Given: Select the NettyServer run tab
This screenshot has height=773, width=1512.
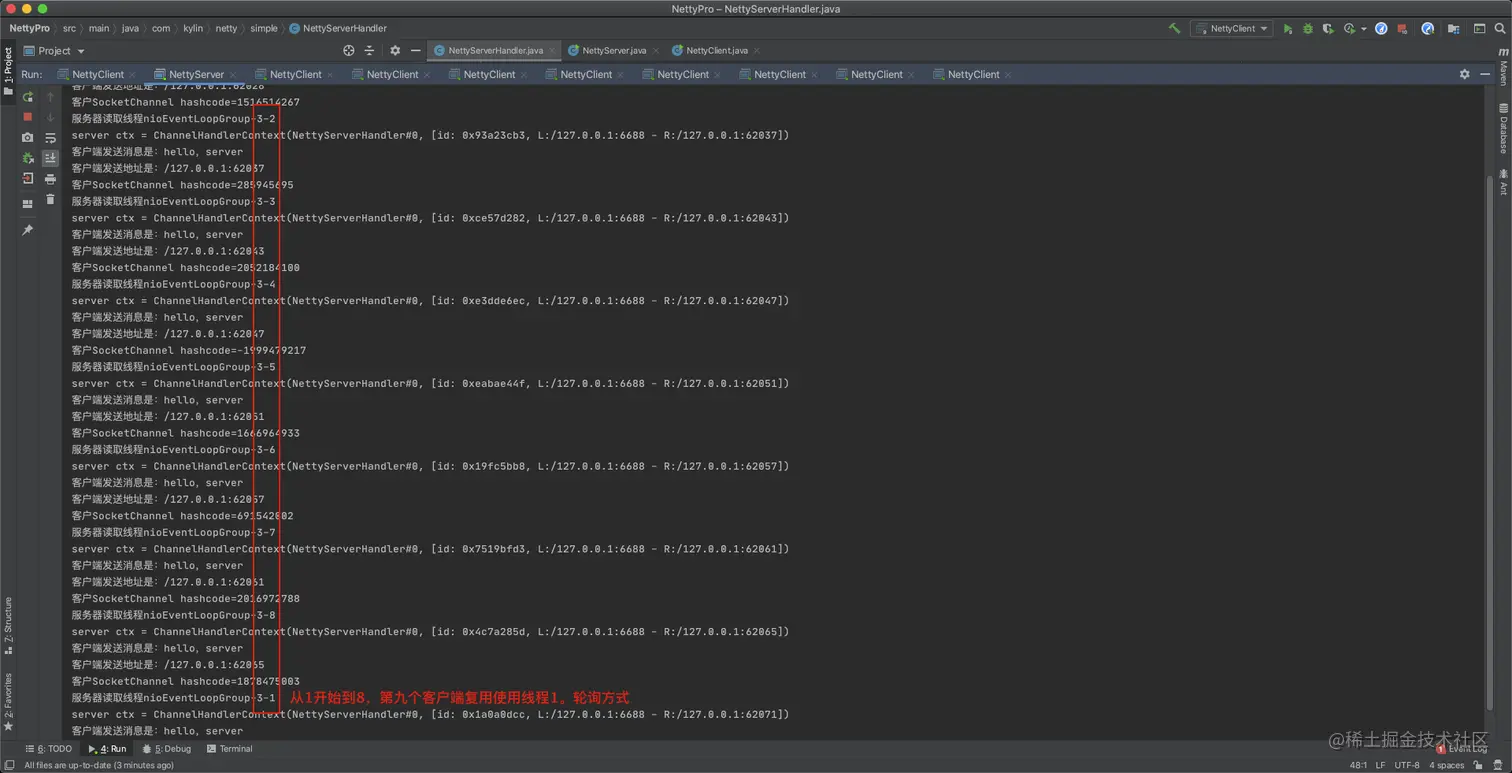Looking at the screenshot, I should pyautogui.click(x=196, y=75).
